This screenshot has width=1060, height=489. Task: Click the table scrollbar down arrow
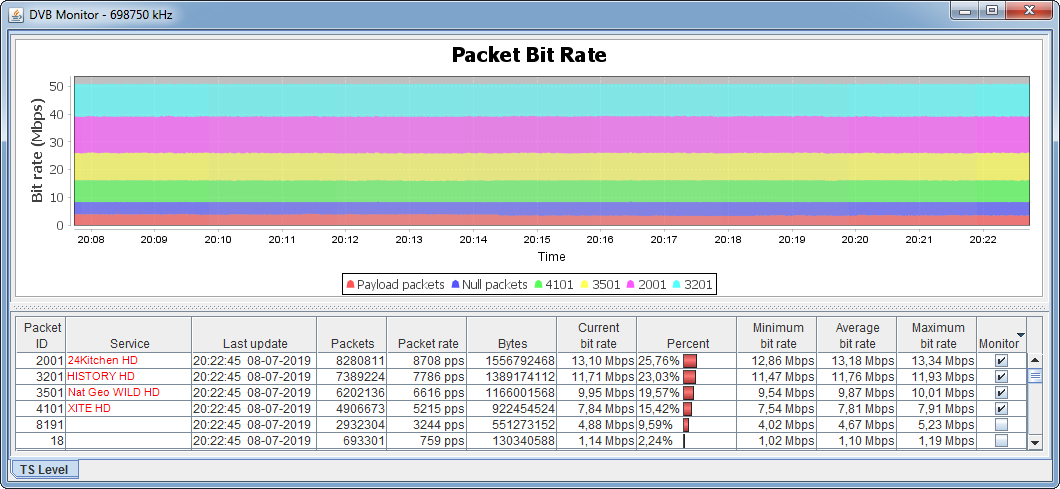pos(1036,442)
